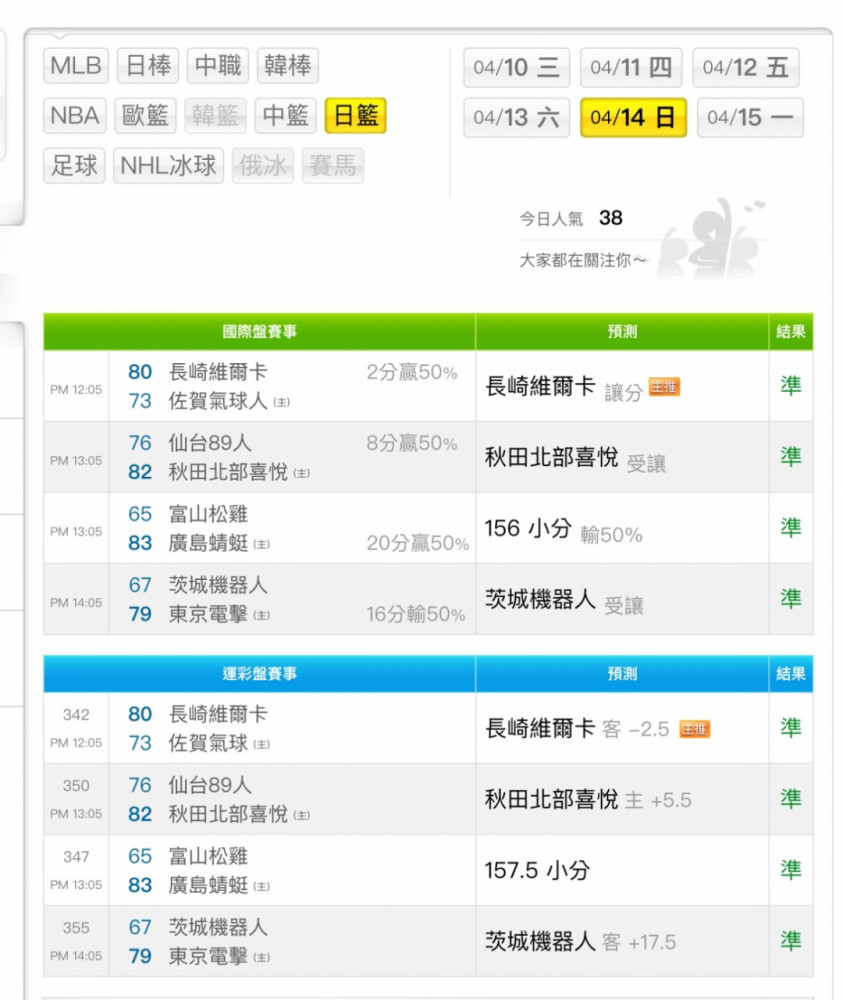Switch to the 足球 tab
Screen dimensions: 843x1000
point(74,166)
